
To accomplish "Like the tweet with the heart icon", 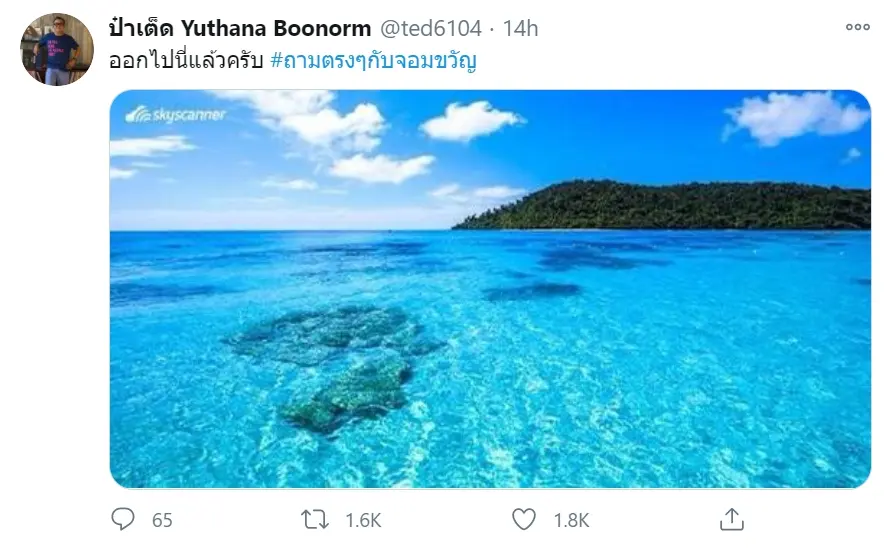I will coord(524,519).
